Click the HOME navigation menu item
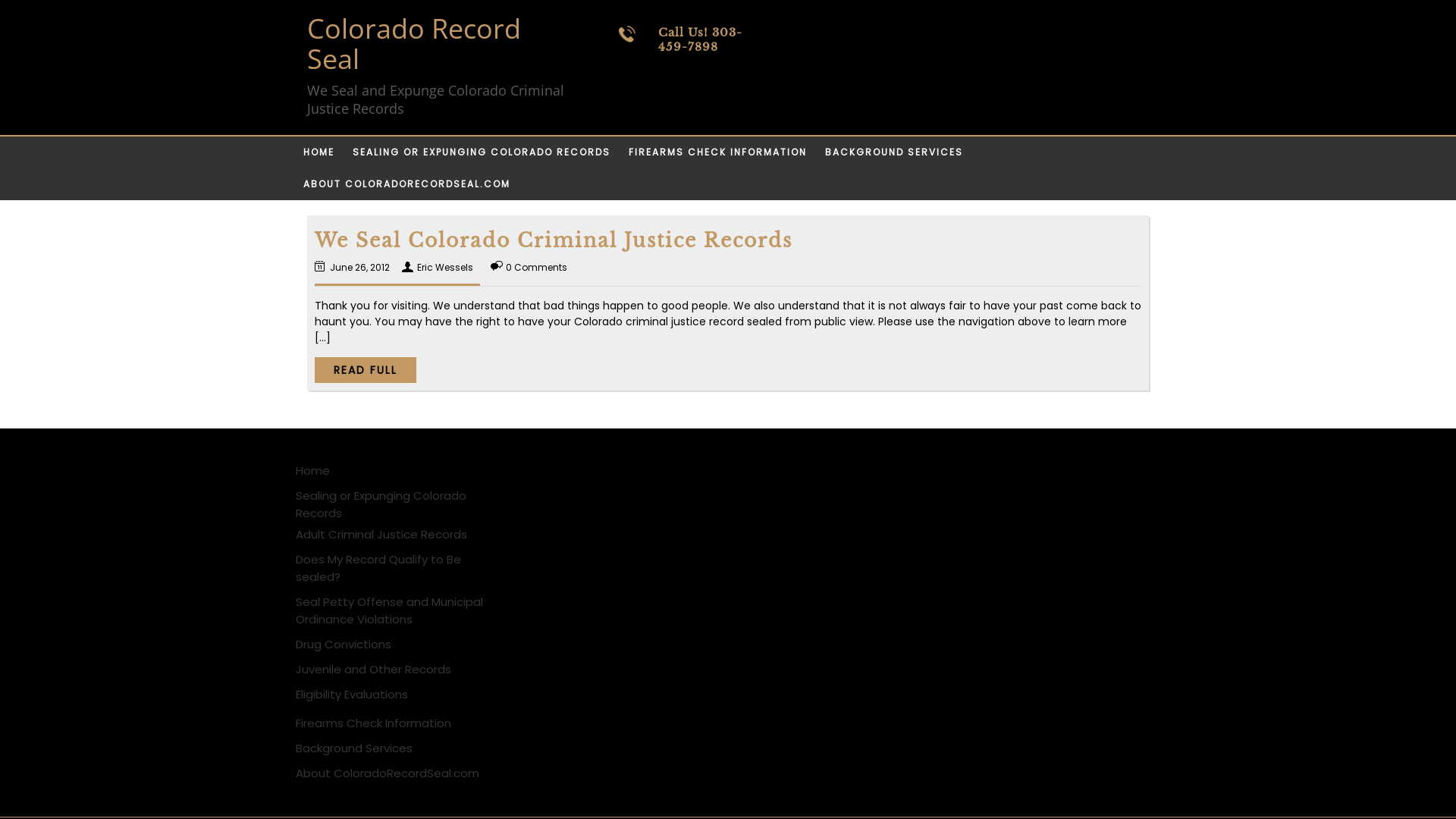The image size is (1456, 819). tap(319, 152)
